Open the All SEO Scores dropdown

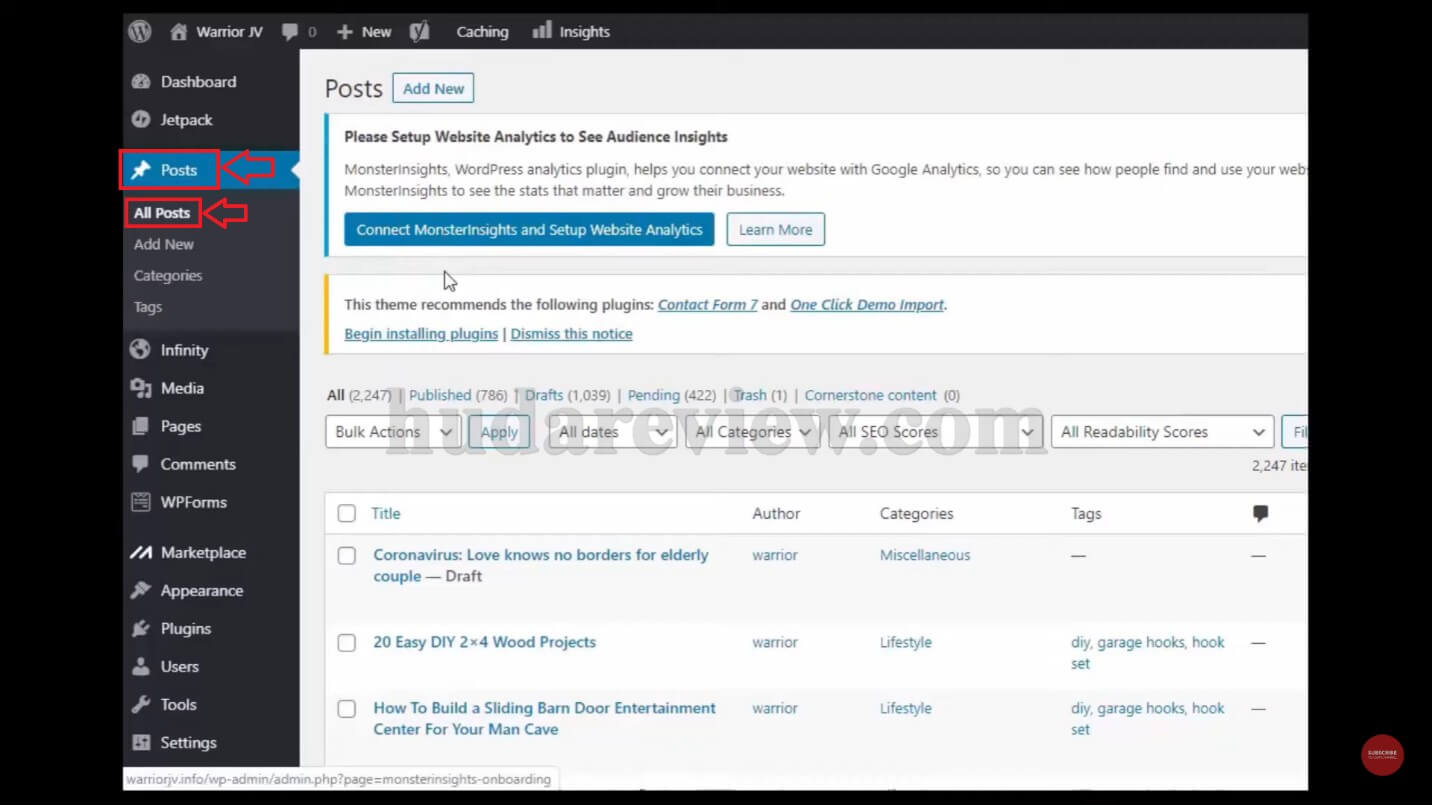pyautogui.click(x=934, y=432)
